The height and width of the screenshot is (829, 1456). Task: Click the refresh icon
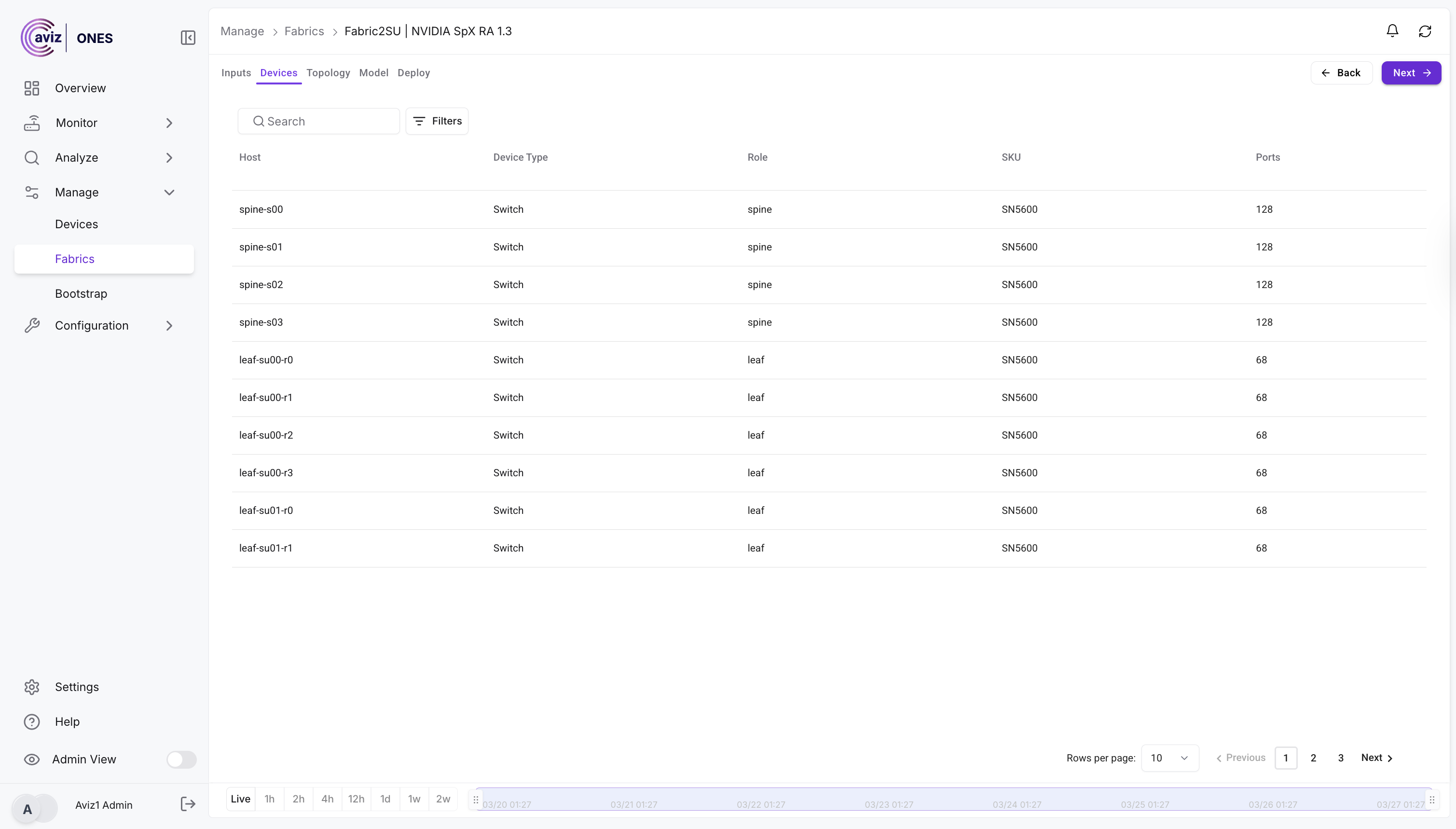[1424, 31]
